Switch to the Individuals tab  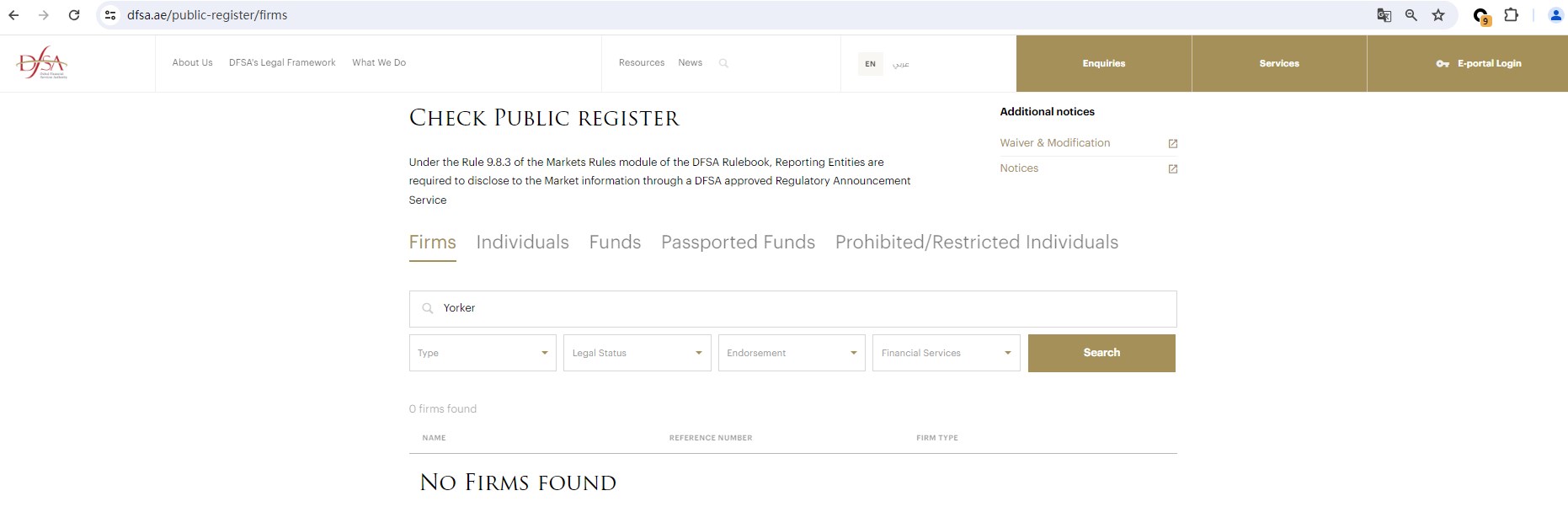[522, 243]
